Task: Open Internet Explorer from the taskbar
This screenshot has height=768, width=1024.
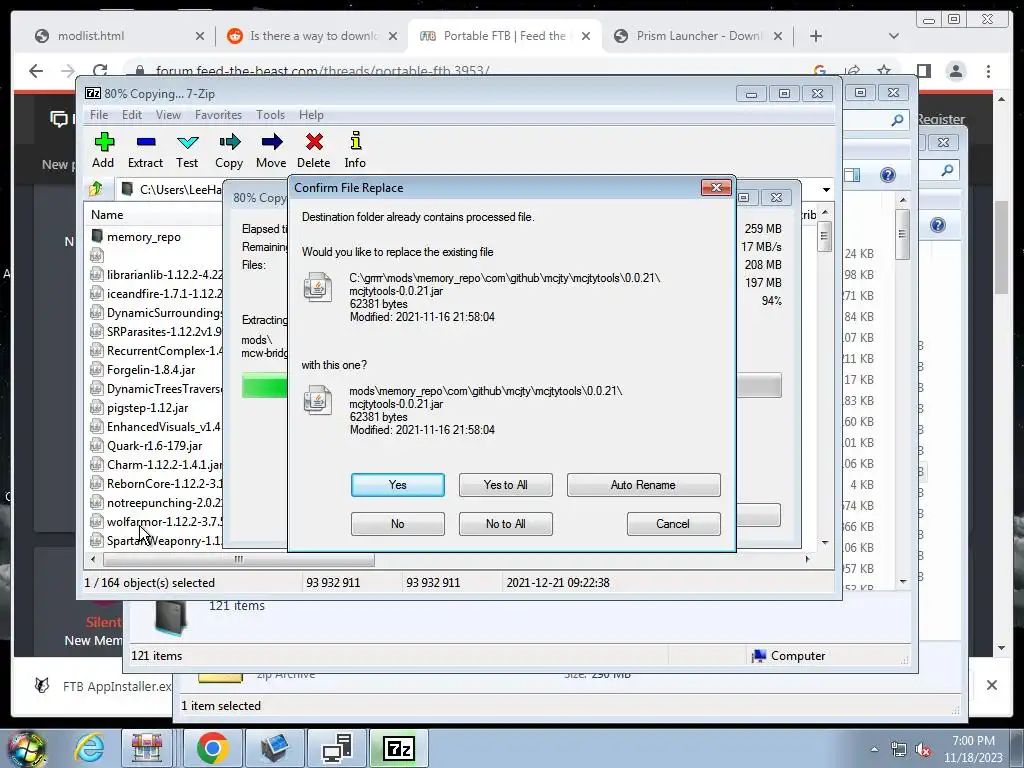Action: (89, 748)
